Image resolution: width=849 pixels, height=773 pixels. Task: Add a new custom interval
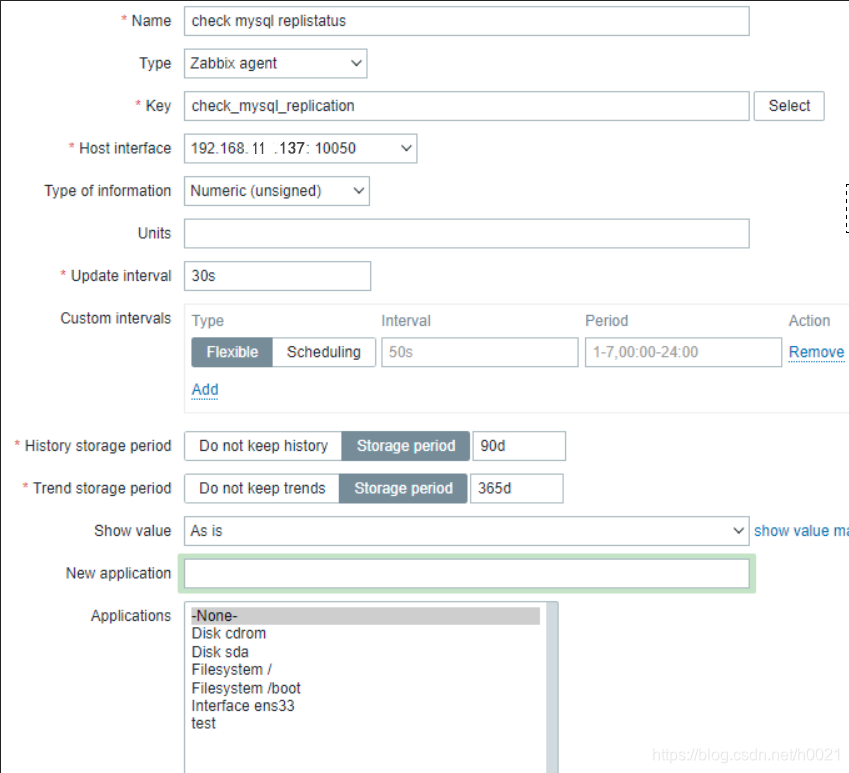coord(205,390)
